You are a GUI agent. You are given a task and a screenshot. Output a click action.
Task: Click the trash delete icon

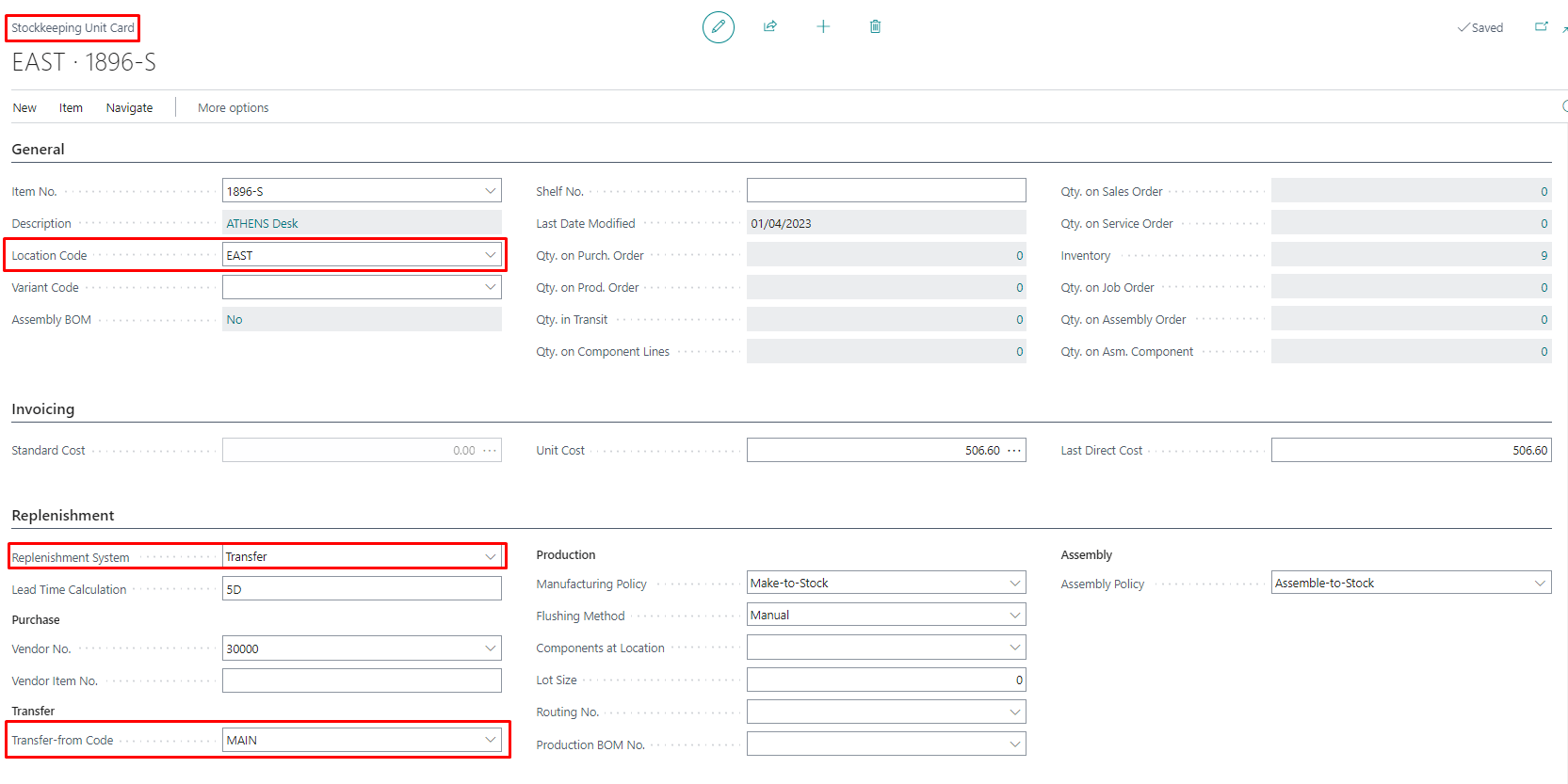875,26
